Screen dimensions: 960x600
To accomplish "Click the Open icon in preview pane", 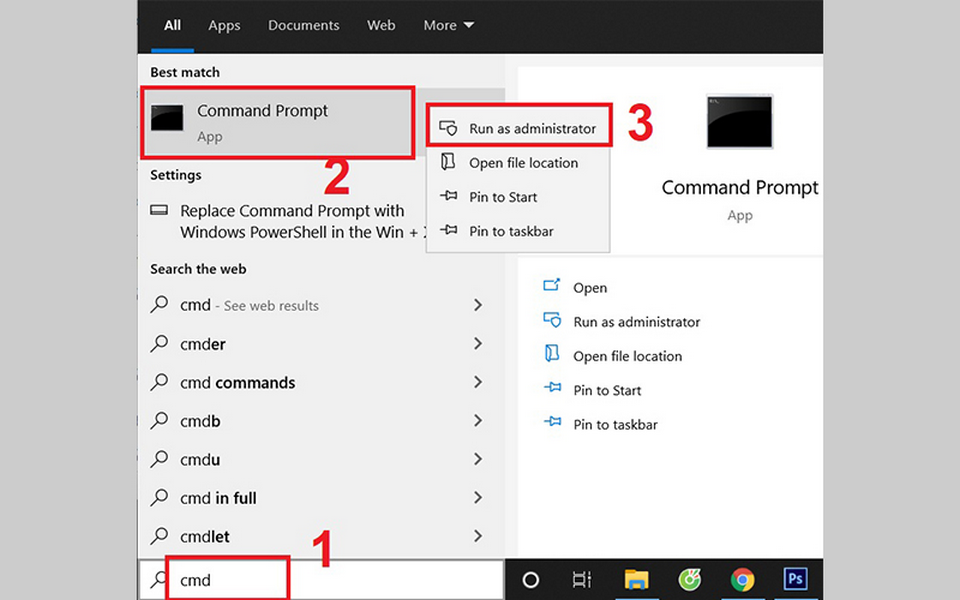I will click(x=552, y=285).
